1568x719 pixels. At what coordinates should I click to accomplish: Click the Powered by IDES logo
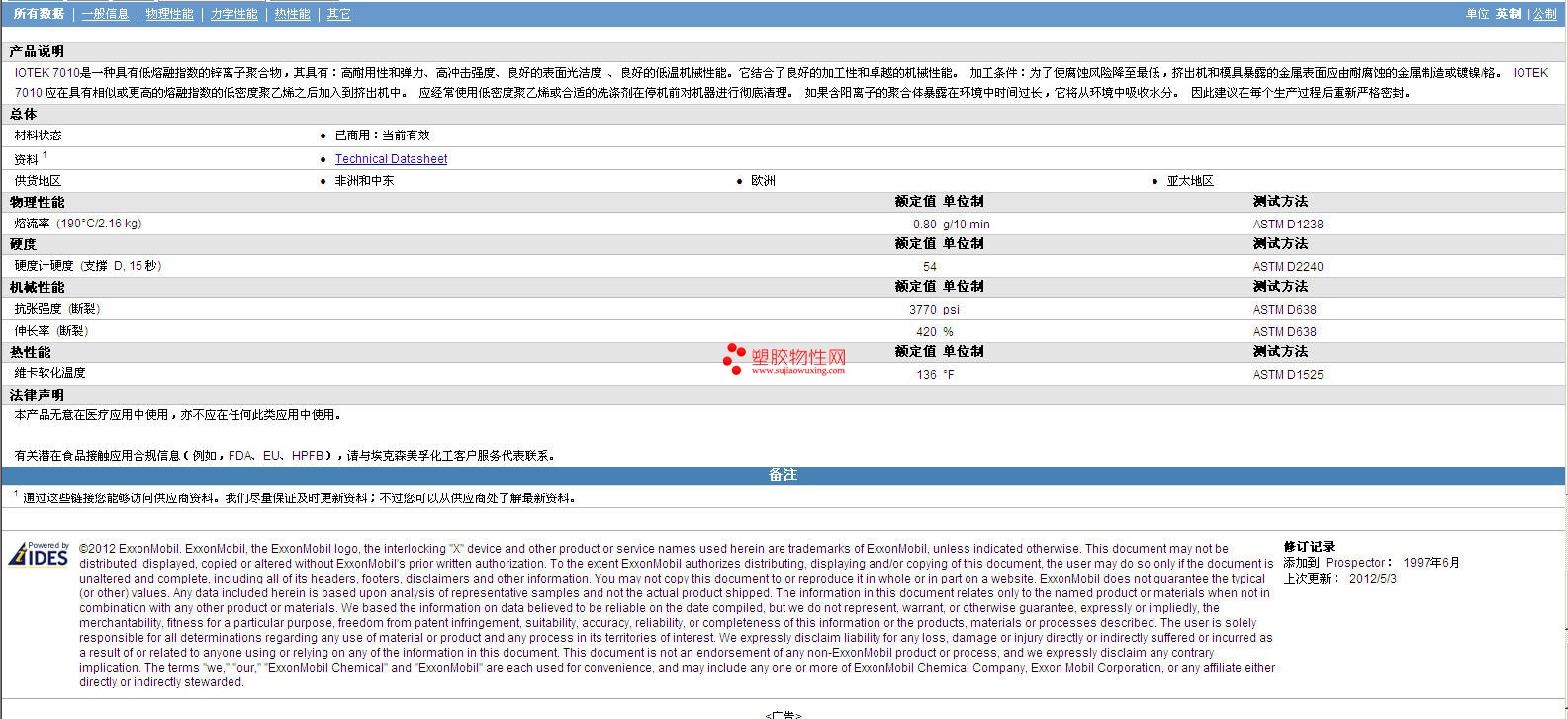[x=40, y=553]
